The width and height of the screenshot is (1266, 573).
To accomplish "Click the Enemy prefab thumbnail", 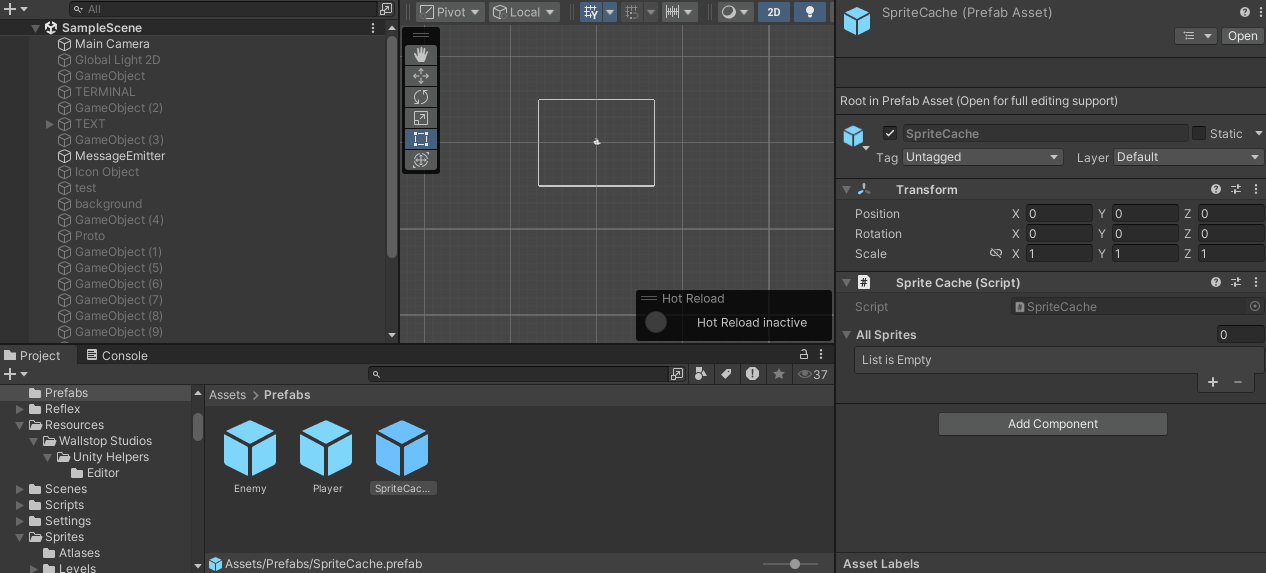I will [250, 448].
